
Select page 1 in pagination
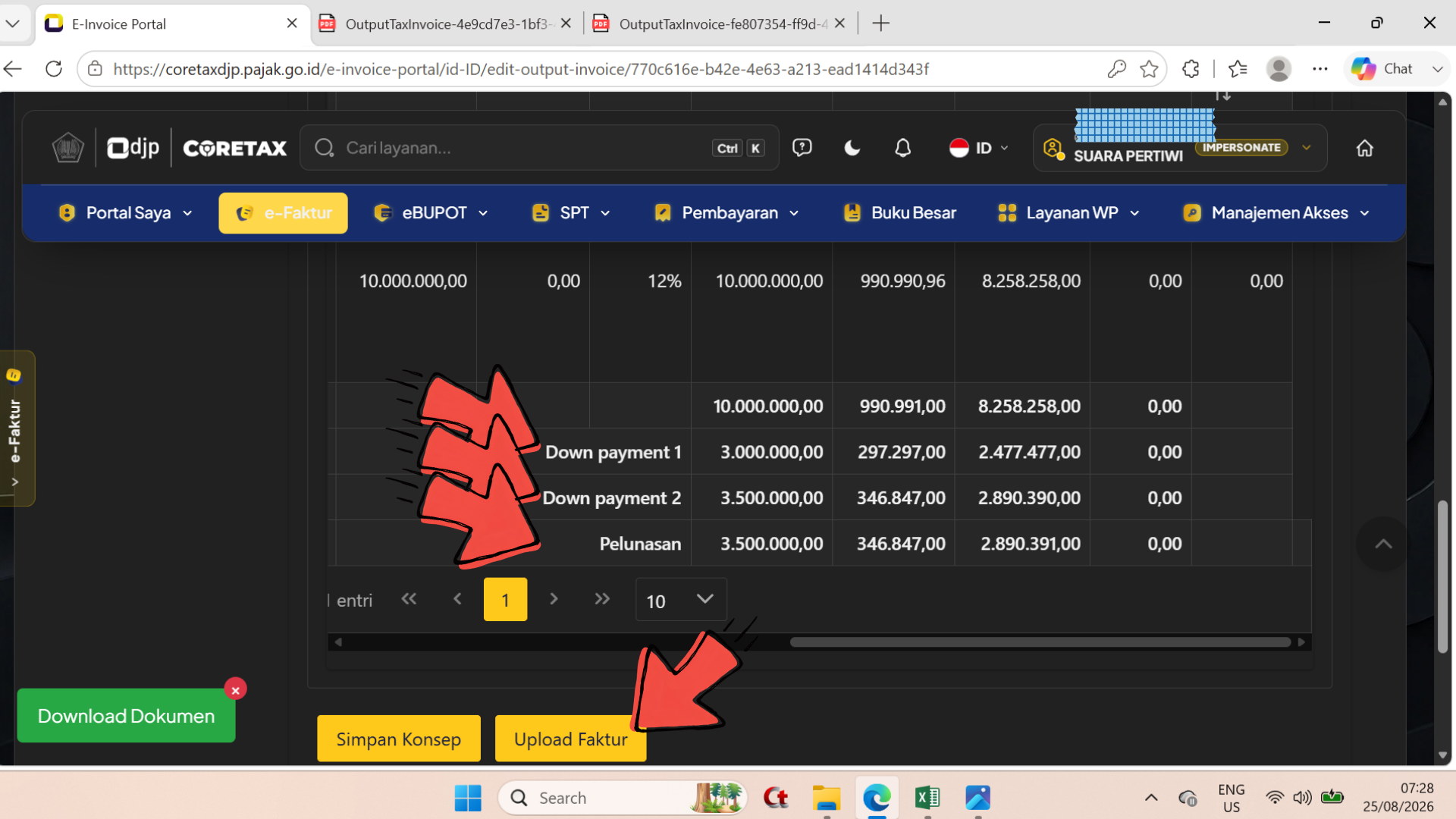505,600
